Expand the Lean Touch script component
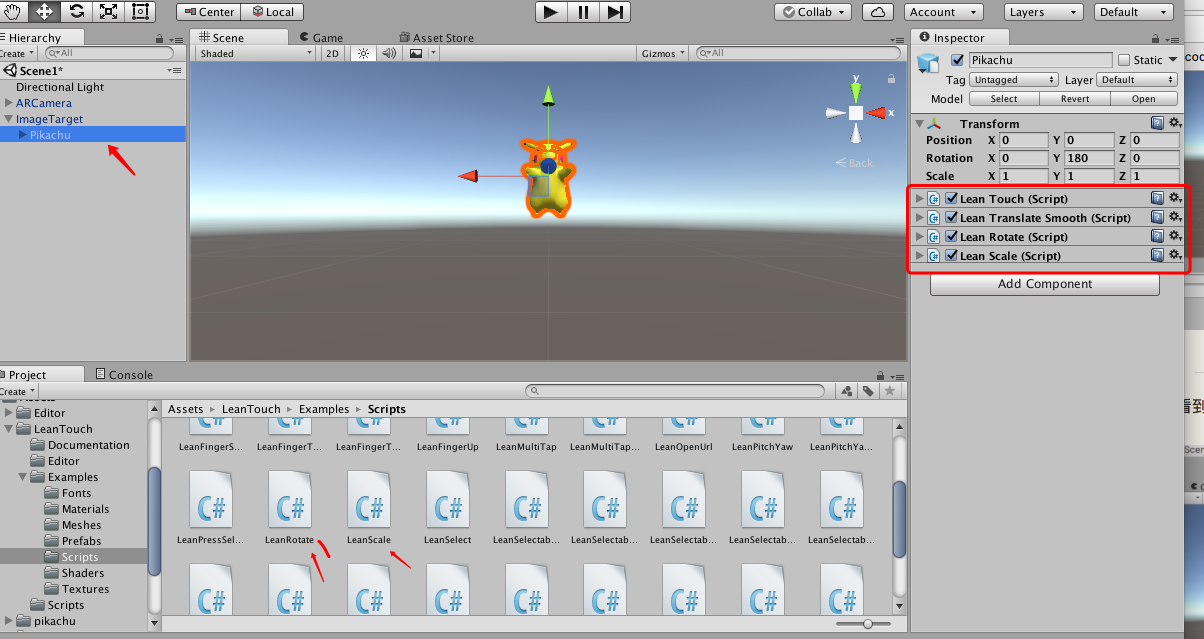The image size is (1204, 639). click(x=920, y=198)
